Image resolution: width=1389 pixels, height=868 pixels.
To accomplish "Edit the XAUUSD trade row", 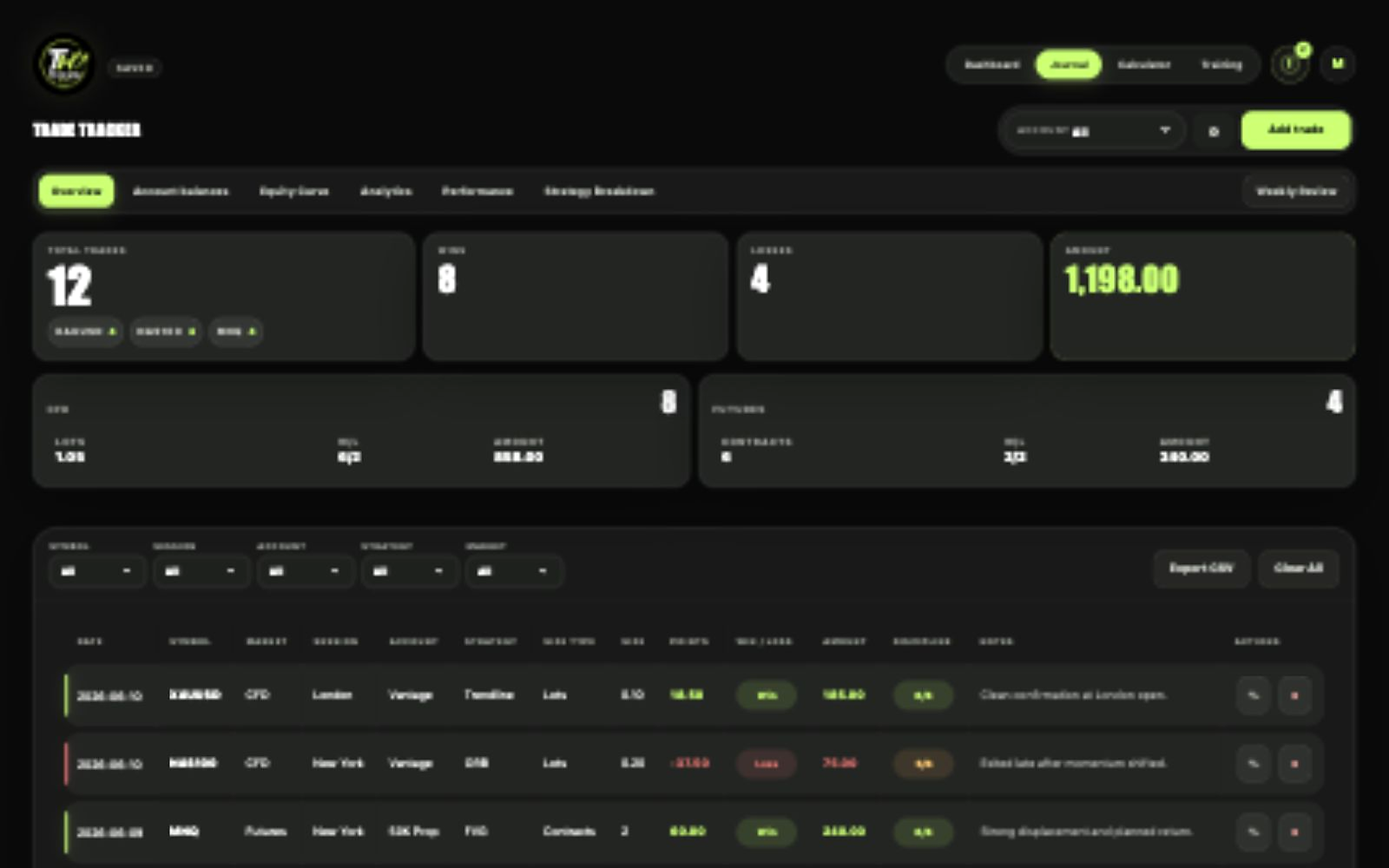I will point(1253,695).
